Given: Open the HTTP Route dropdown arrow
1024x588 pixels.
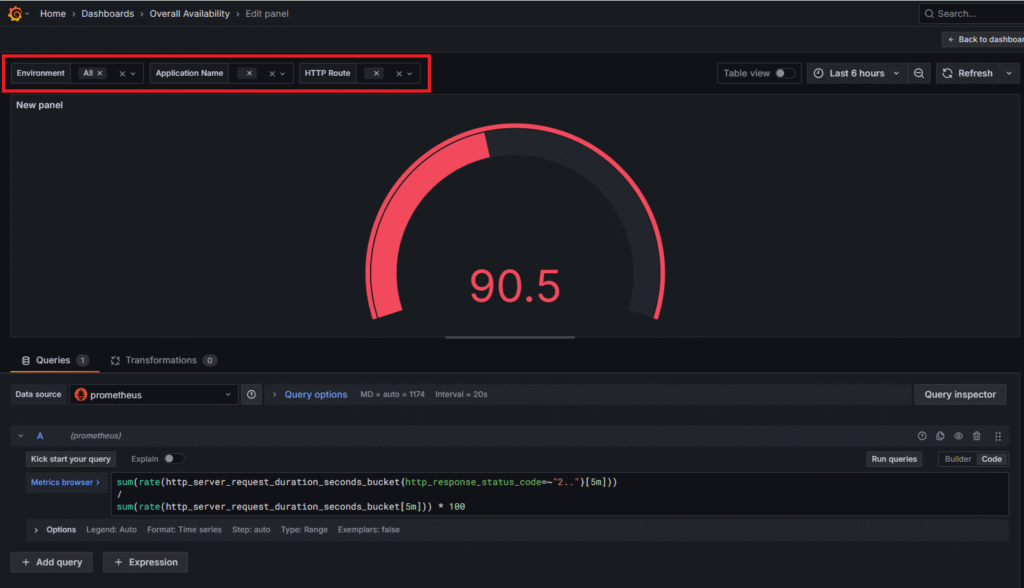Looking at the screenshot, I should pyautogui.click(x=409, y=74).
